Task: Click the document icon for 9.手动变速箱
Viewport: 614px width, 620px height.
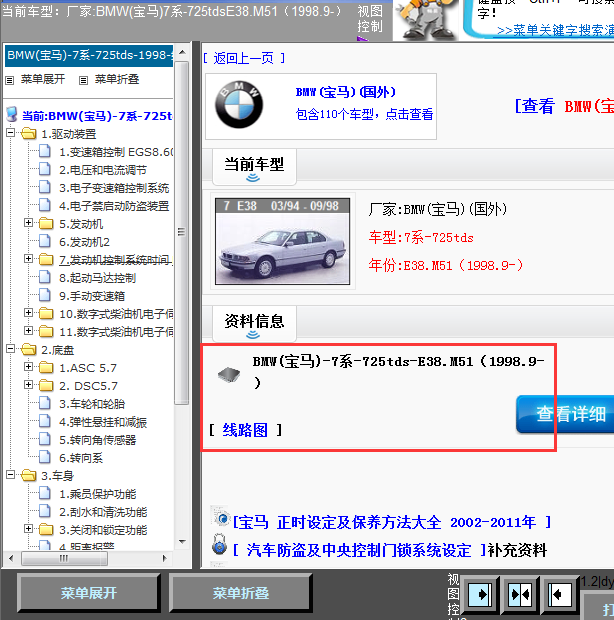Action: point(45,295)
